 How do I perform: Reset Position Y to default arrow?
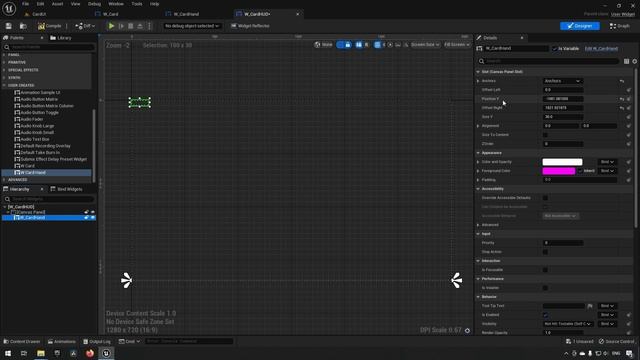[622, 99]
